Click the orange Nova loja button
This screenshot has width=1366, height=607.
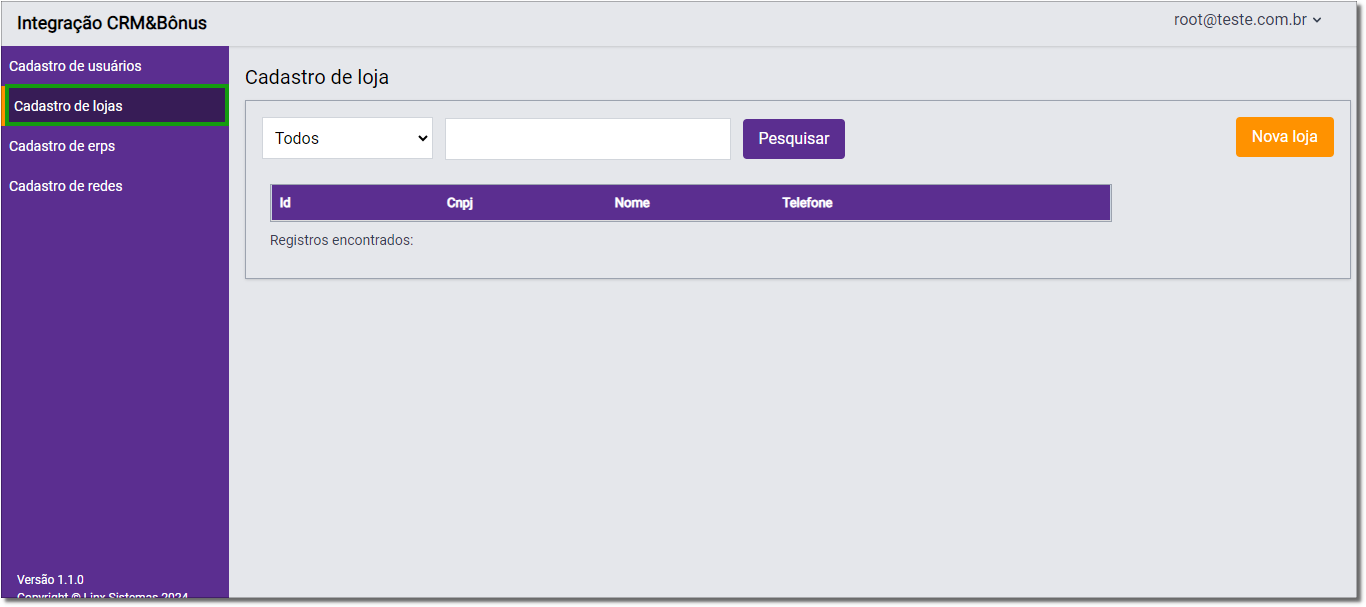[x=1284, y=137]
